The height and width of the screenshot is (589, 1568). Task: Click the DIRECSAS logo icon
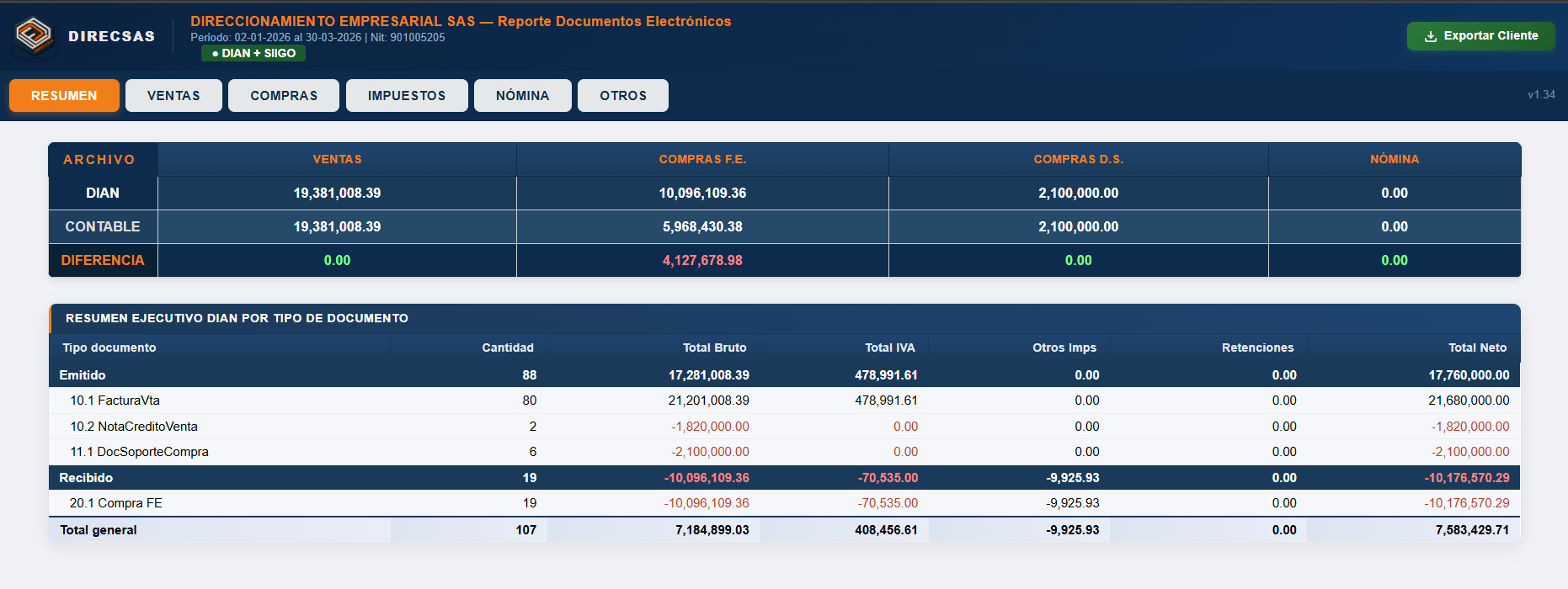click(x=35, y=36)
